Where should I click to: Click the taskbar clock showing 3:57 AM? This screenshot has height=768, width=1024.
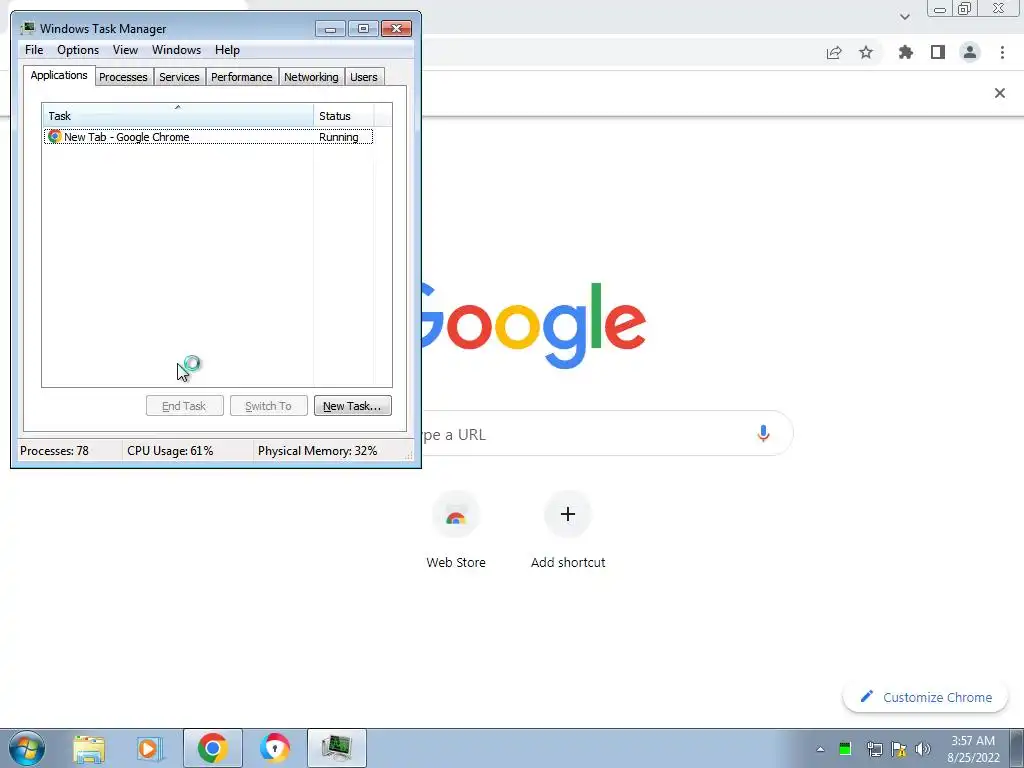pyautogui.click(x=973, y=749)
